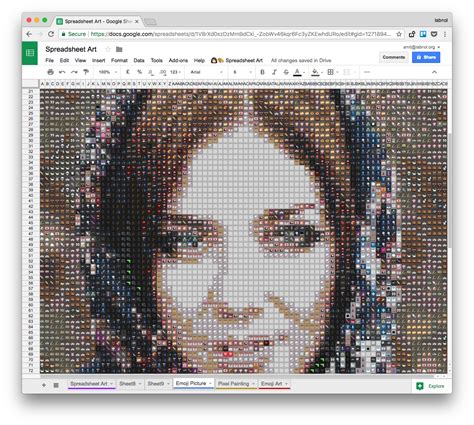The width and height of the screenshot is (474, 425).
Task: Click the Pocket extension icon in Chrome
Action: [434, 34]
